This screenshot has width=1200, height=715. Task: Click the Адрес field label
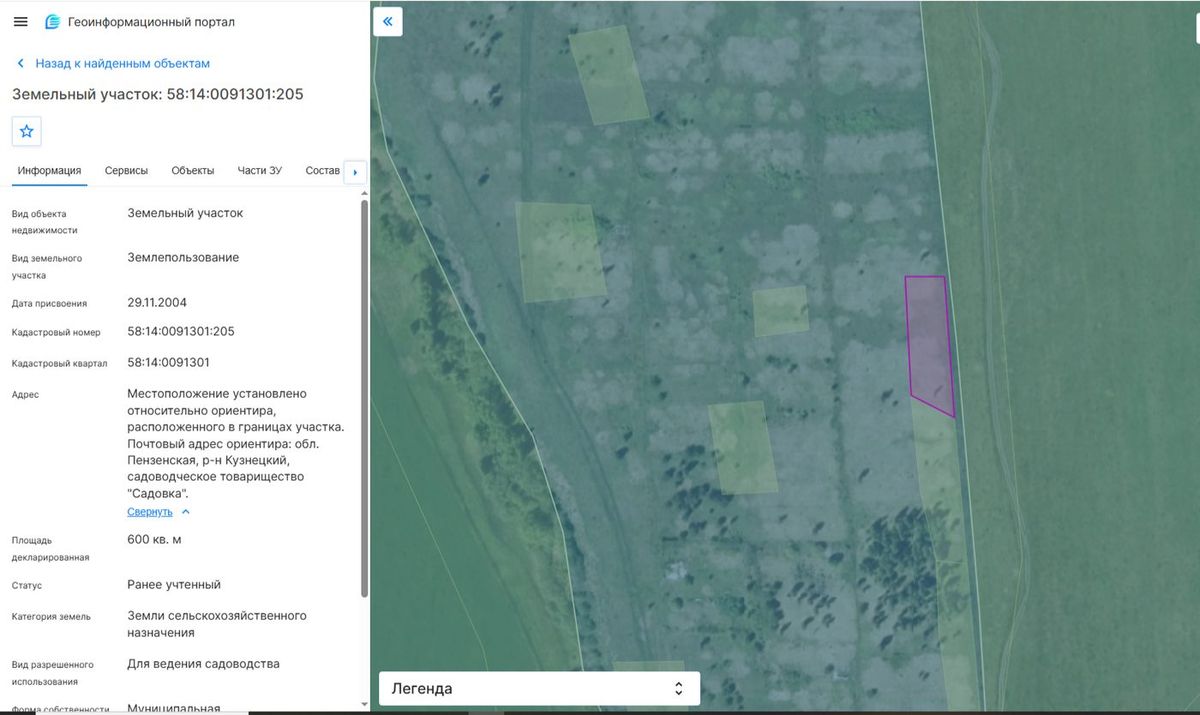point(25,395)
